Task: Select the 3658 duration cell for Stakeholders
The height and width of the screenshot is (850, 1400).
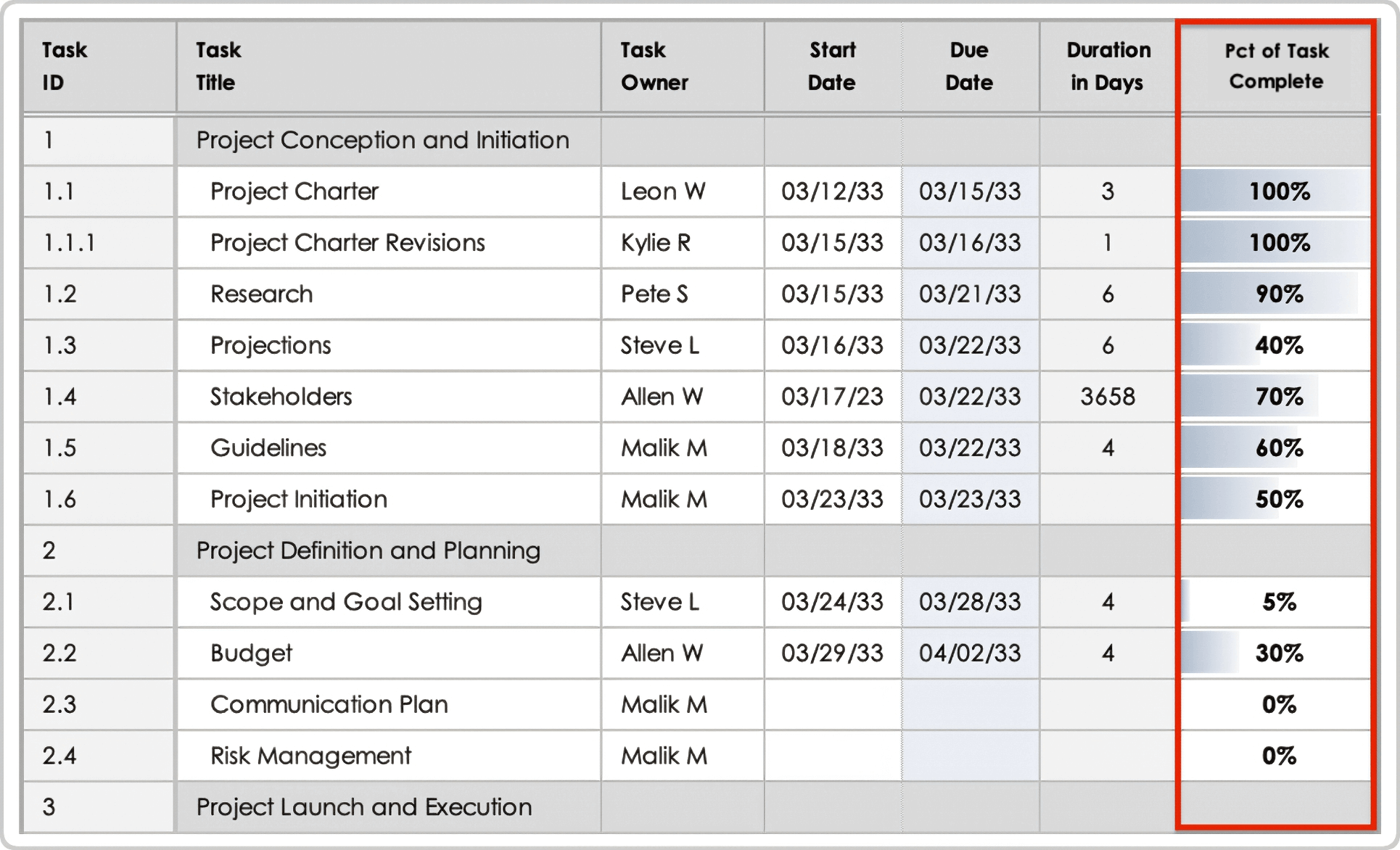Action: click(x=1108, y=397)
